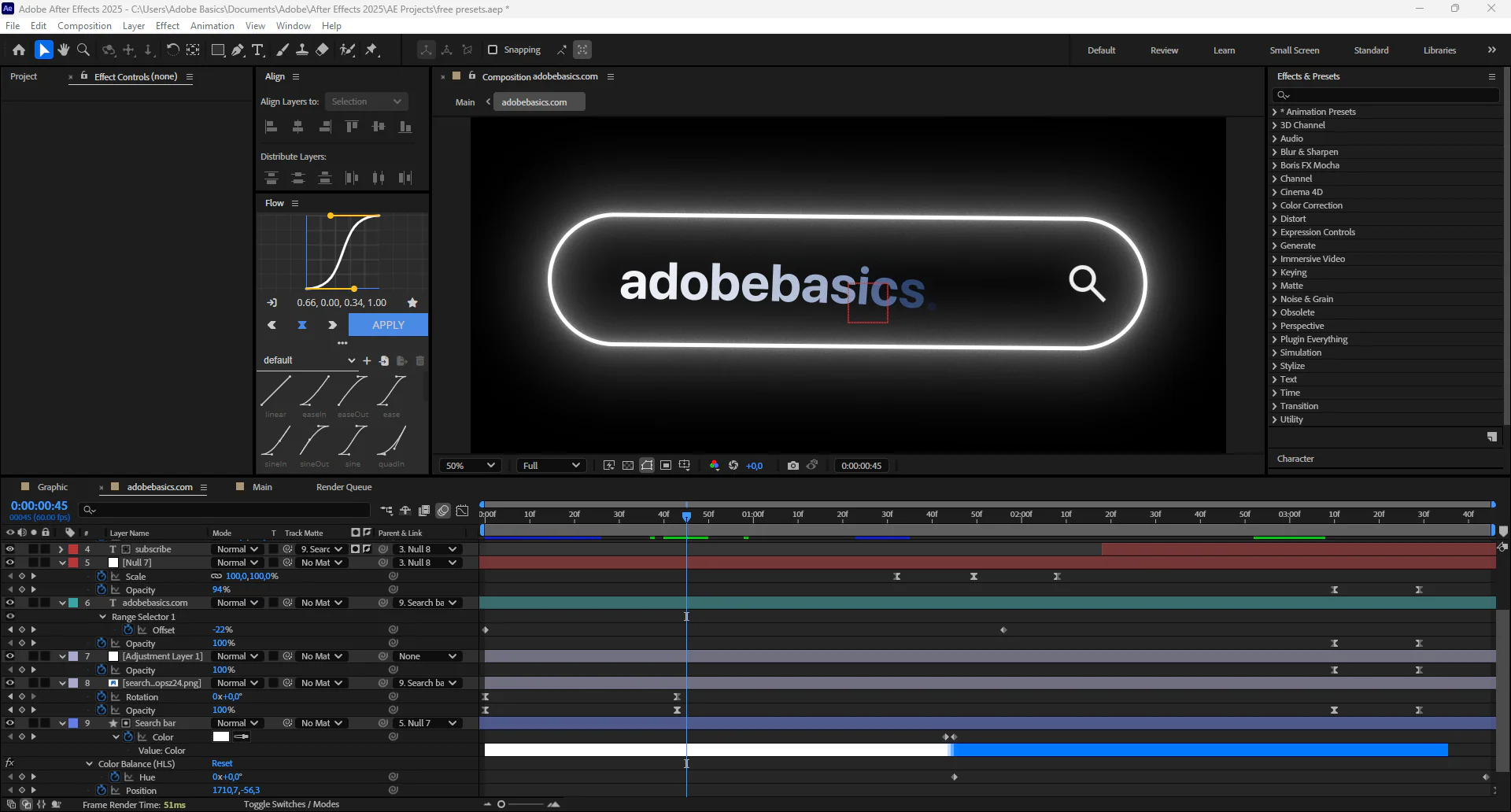Toggle visibility of Search bar layer

[x=10, y=723]
